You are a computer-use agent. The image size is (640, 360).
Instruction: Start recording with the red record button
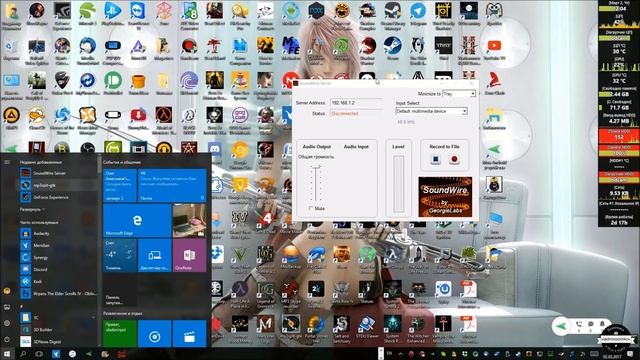(x=454, y=159)
